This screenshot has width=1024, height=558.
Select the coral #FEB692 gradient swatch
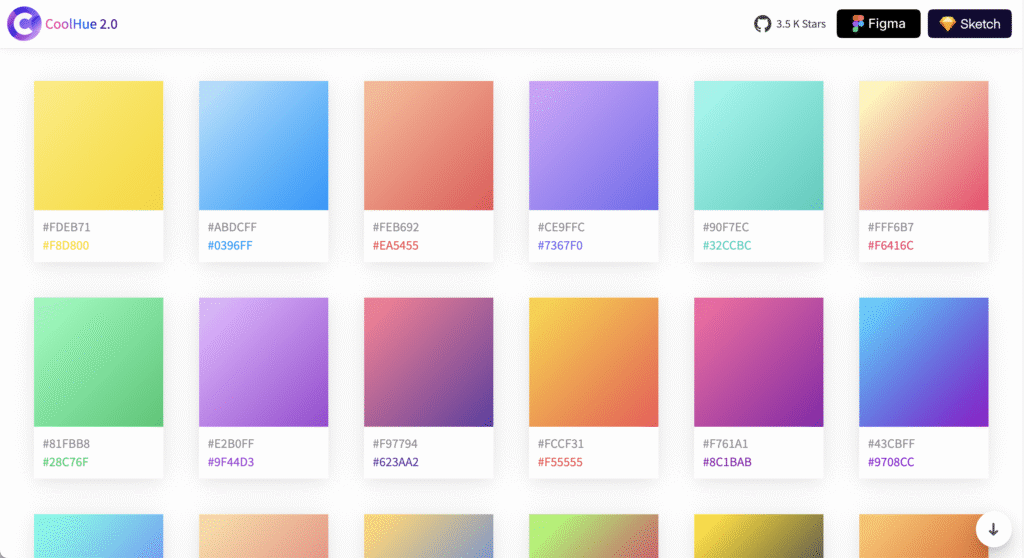[428, 145]
